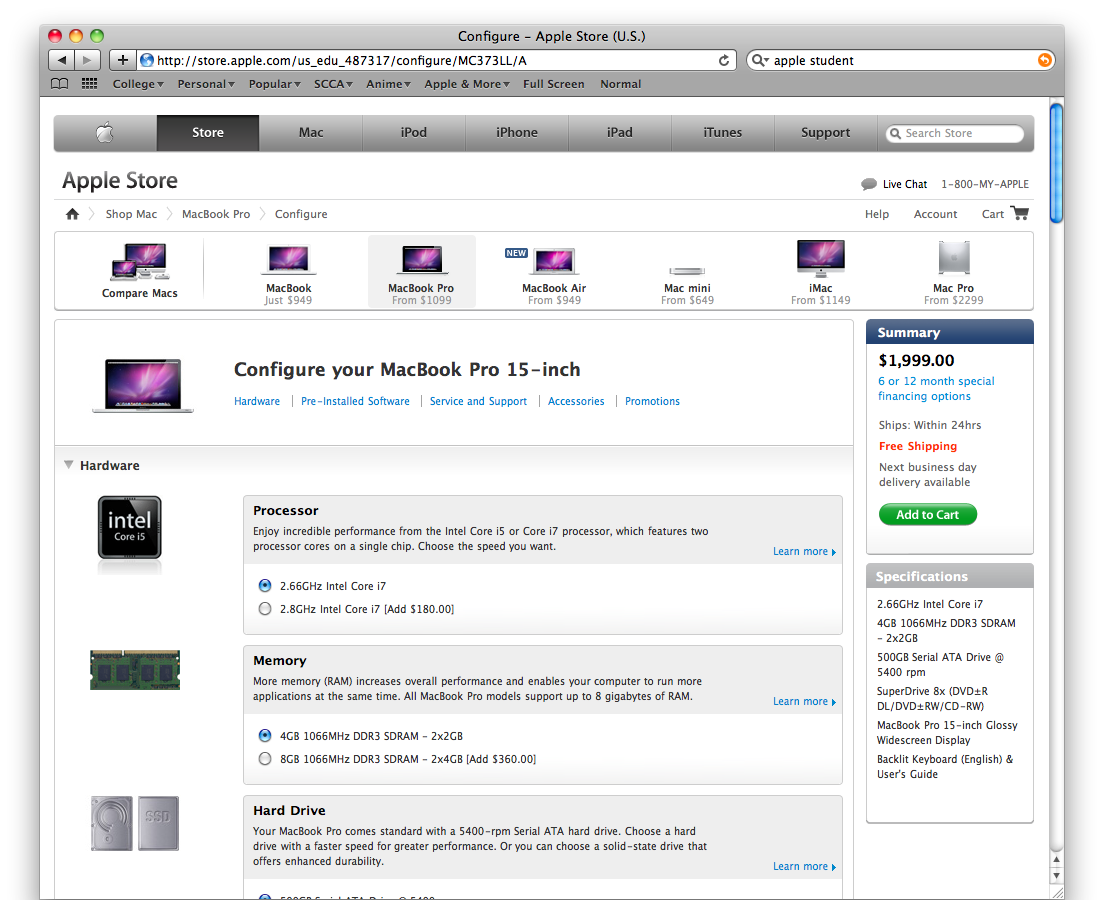Click the Safari URL address field

click(x=437, y=61)
